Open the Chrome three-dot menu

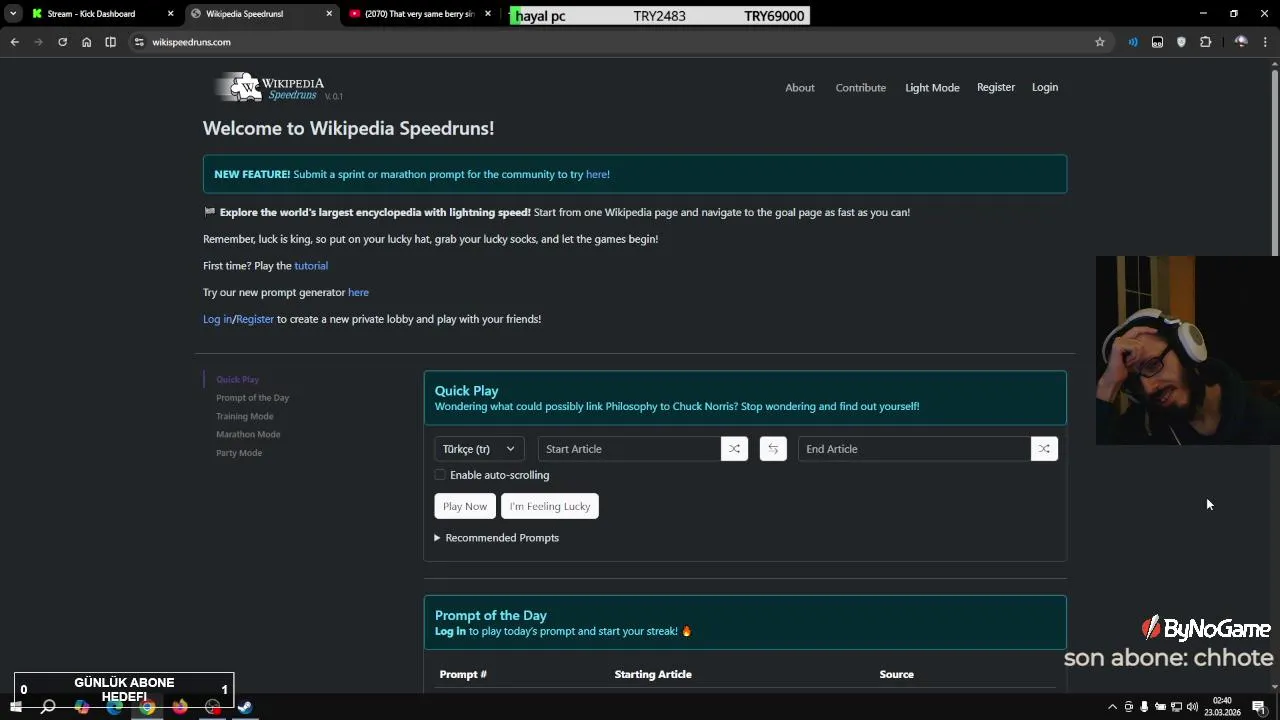(x=1264, y=42)
